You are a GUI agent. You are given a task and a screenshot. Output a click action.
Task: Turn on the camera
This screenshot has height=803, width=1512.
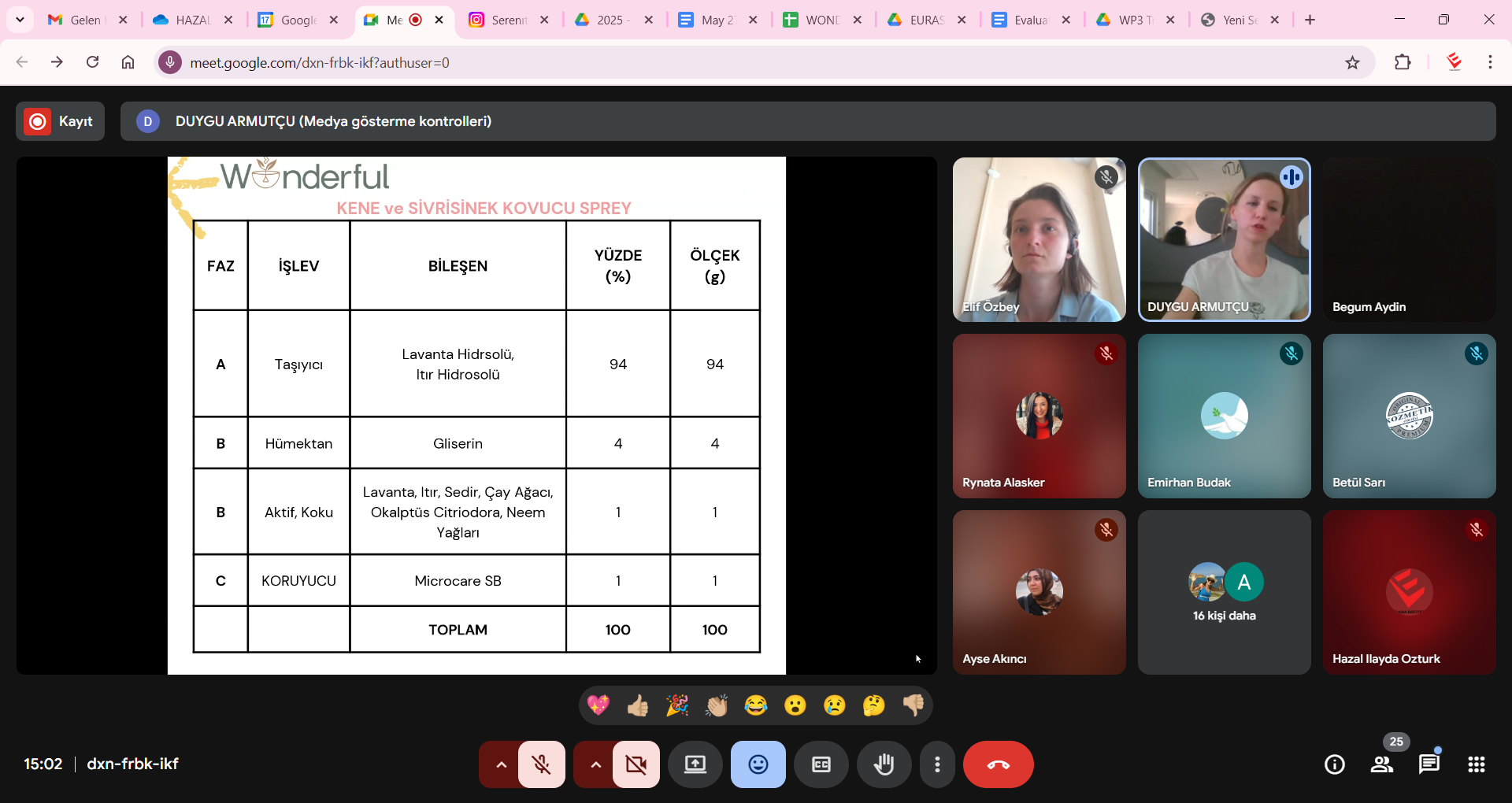636,764
